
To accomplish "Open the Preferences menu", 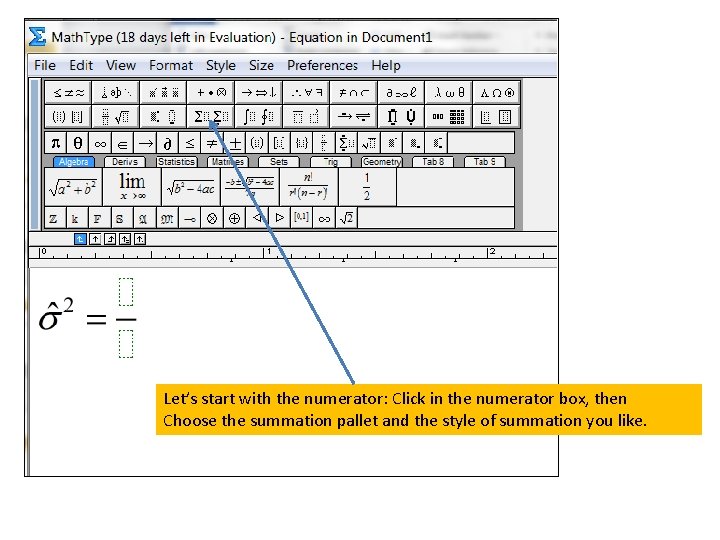I will pos(322,65).
